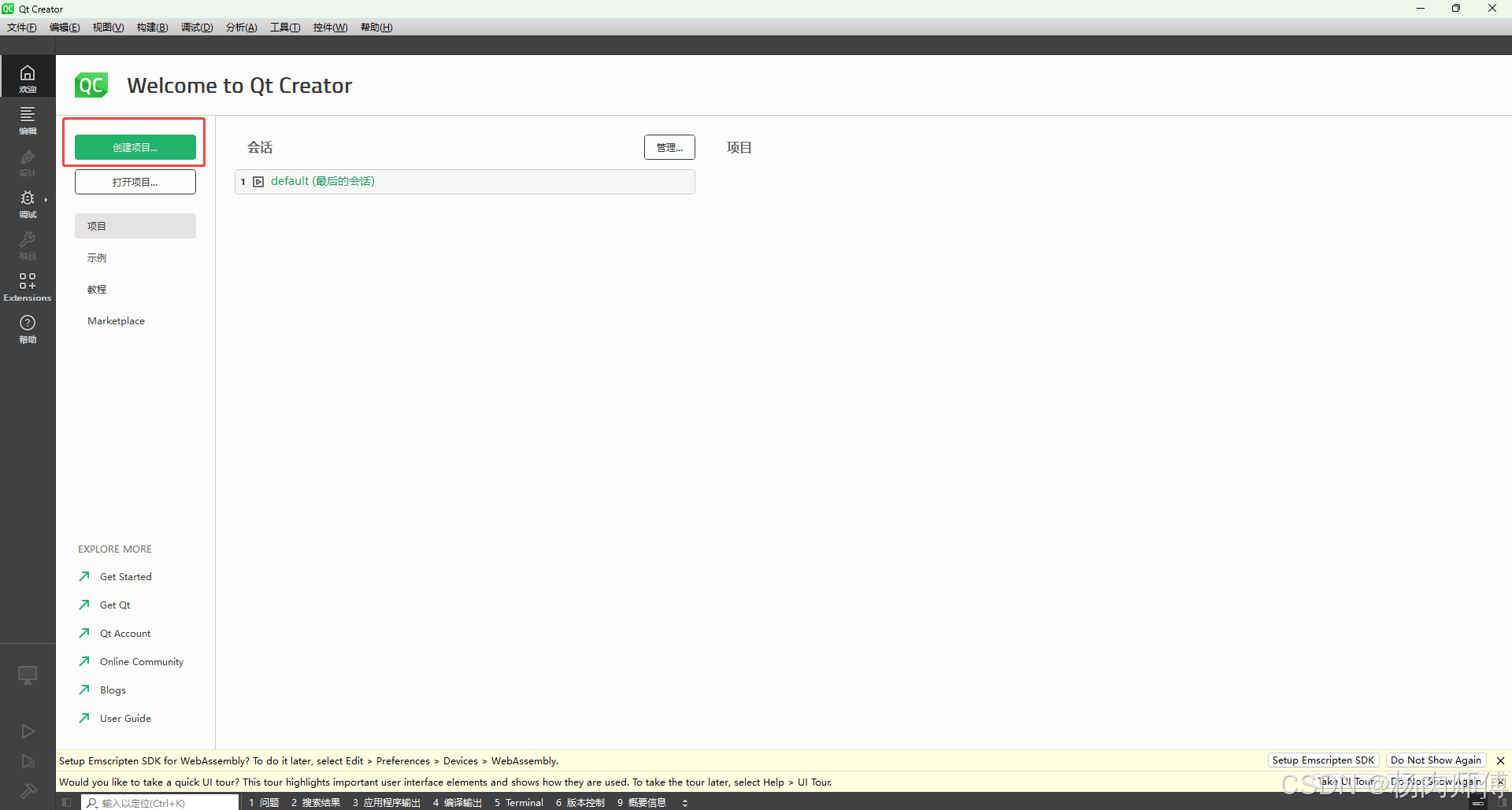Open the 4 编译输出 pane
This screenshot has height=810, width=1512.
[458, 803]
